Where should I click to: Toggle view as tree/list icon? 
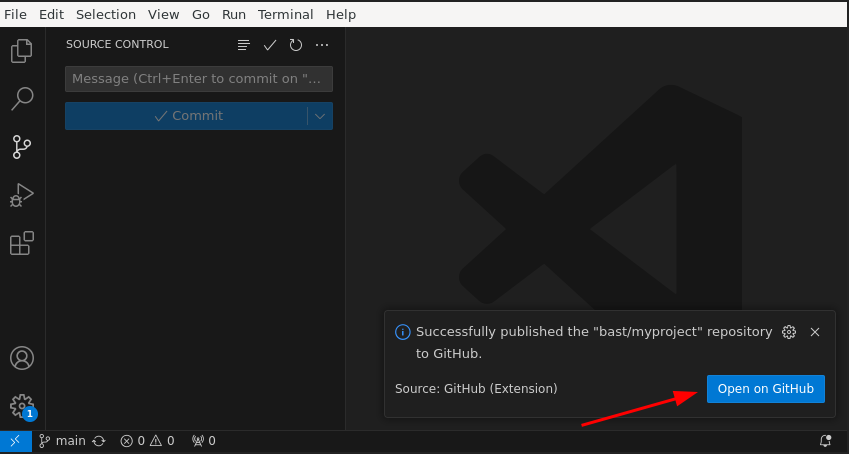(244, 45)
